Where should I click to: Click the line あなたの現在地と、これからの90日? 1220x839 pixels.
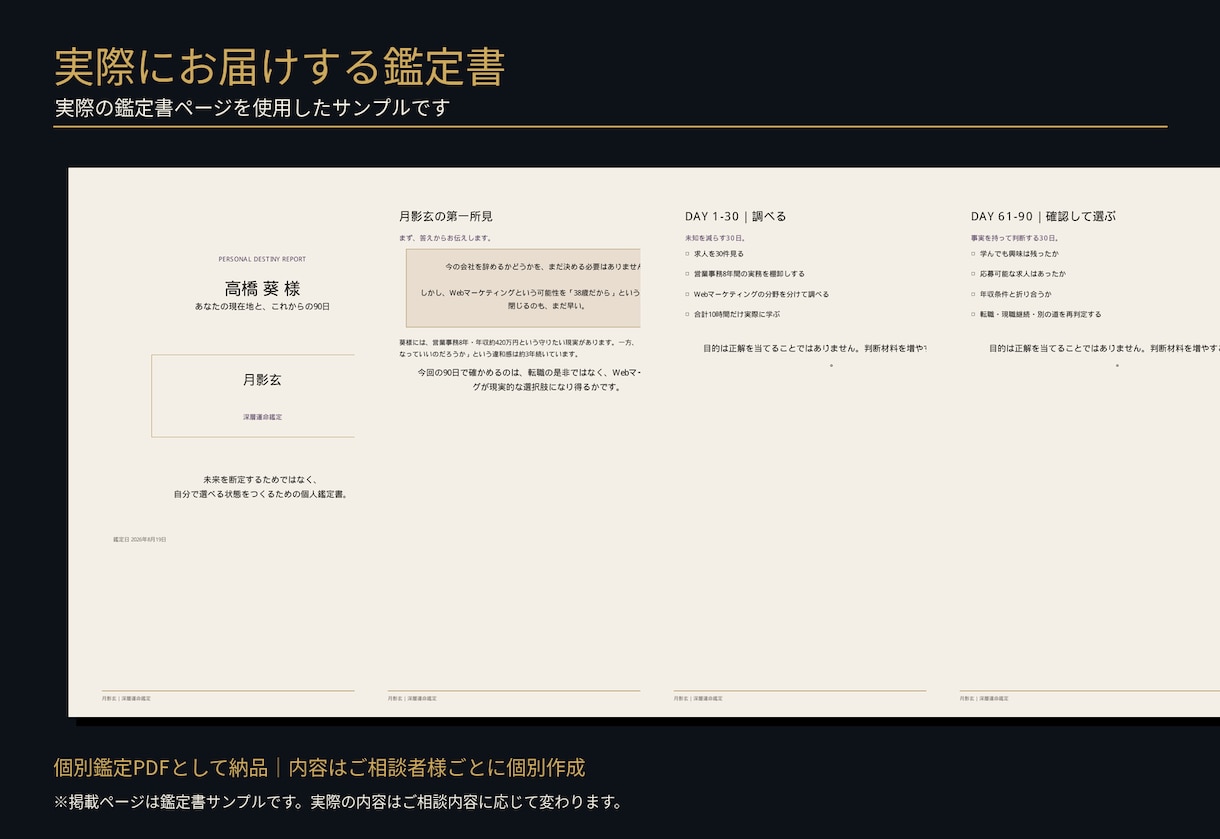(262, 306)
